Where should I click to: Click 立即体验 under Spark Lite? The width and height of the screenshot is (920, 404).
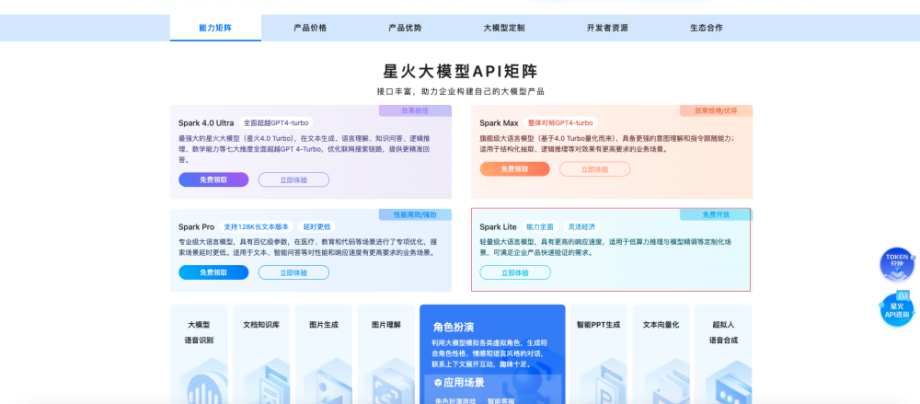point(515,273)
